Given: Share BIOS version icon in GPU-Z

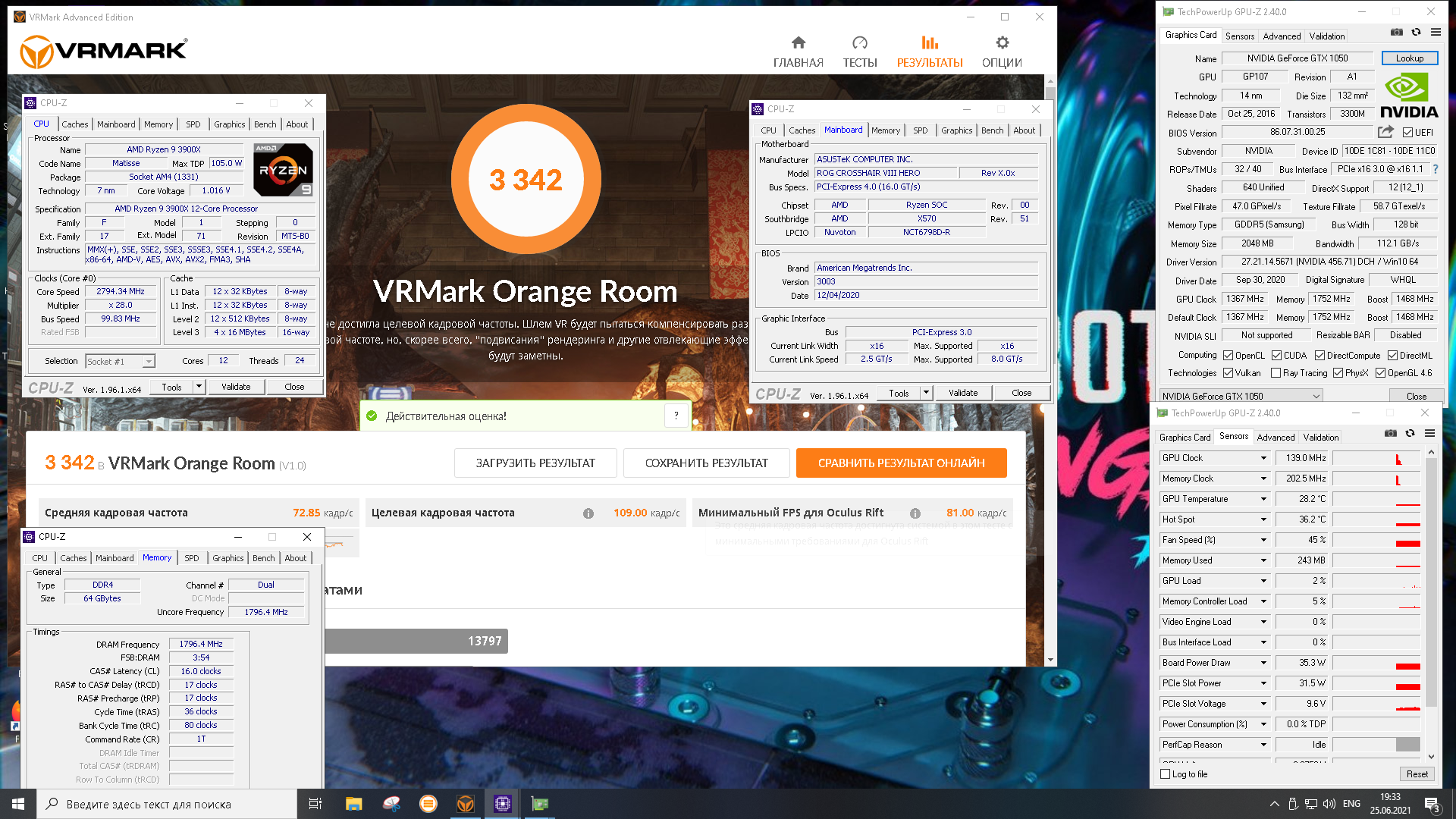Looking at the screenshot, I should (x=1385, y=132).
